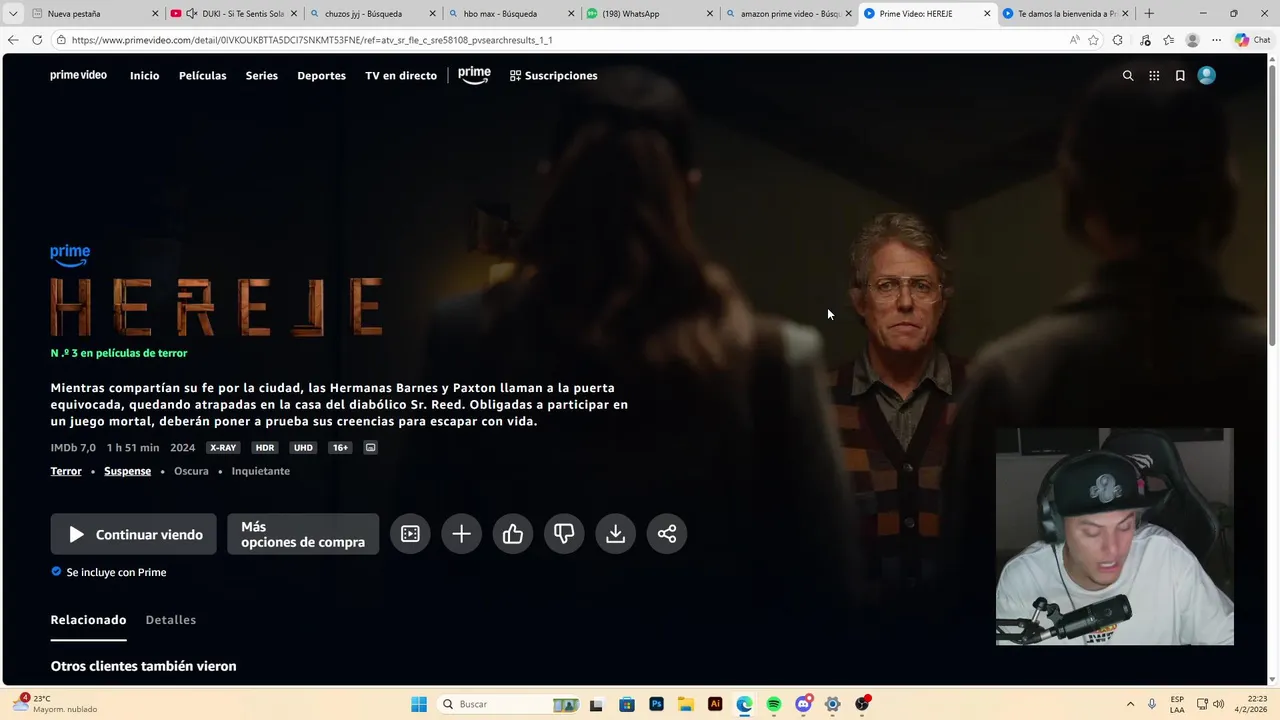Image resolution: width=1280 pixels, height=720 pixels.
Task: Open Discord from the taskbar
Action: pyautogui.click(x=803, y=704)
